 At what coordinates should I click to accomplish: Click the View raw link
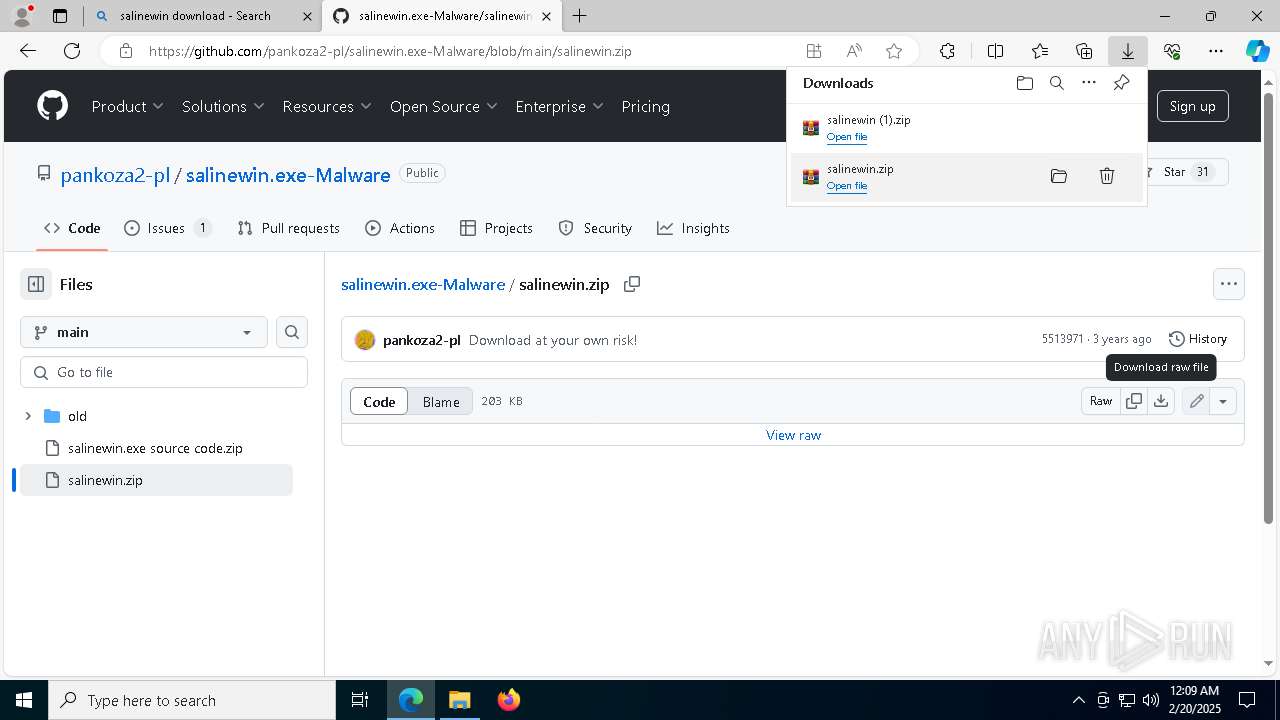793,435
